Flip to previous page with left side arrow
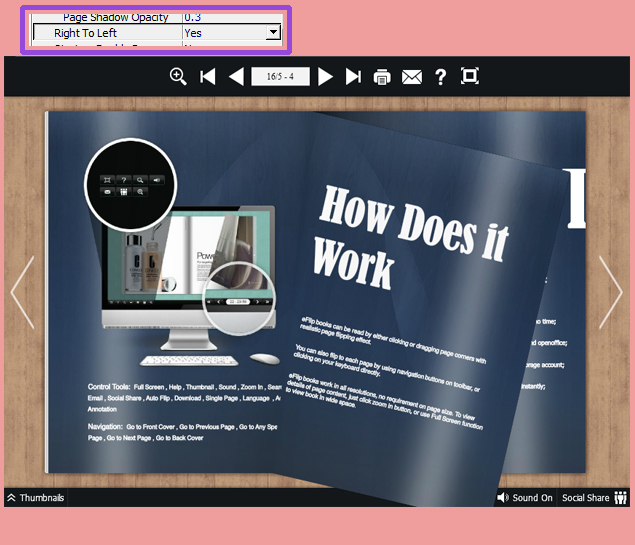Image resolution: width=635 pixels, height=545 pixels. [x=23, y=292]
